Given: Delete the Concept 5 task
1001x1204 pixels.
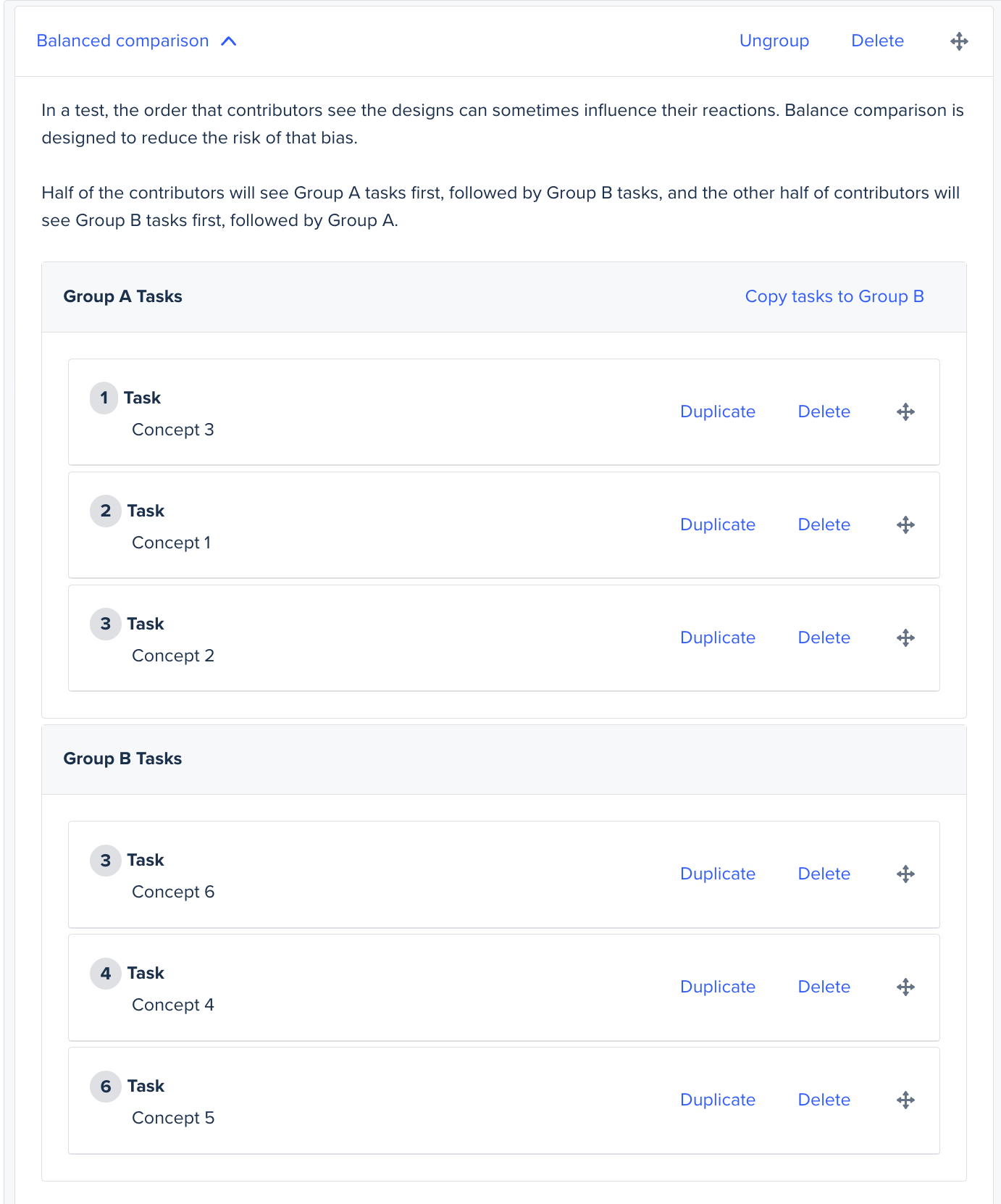Looking at the screenshot, I should 824,1100.
